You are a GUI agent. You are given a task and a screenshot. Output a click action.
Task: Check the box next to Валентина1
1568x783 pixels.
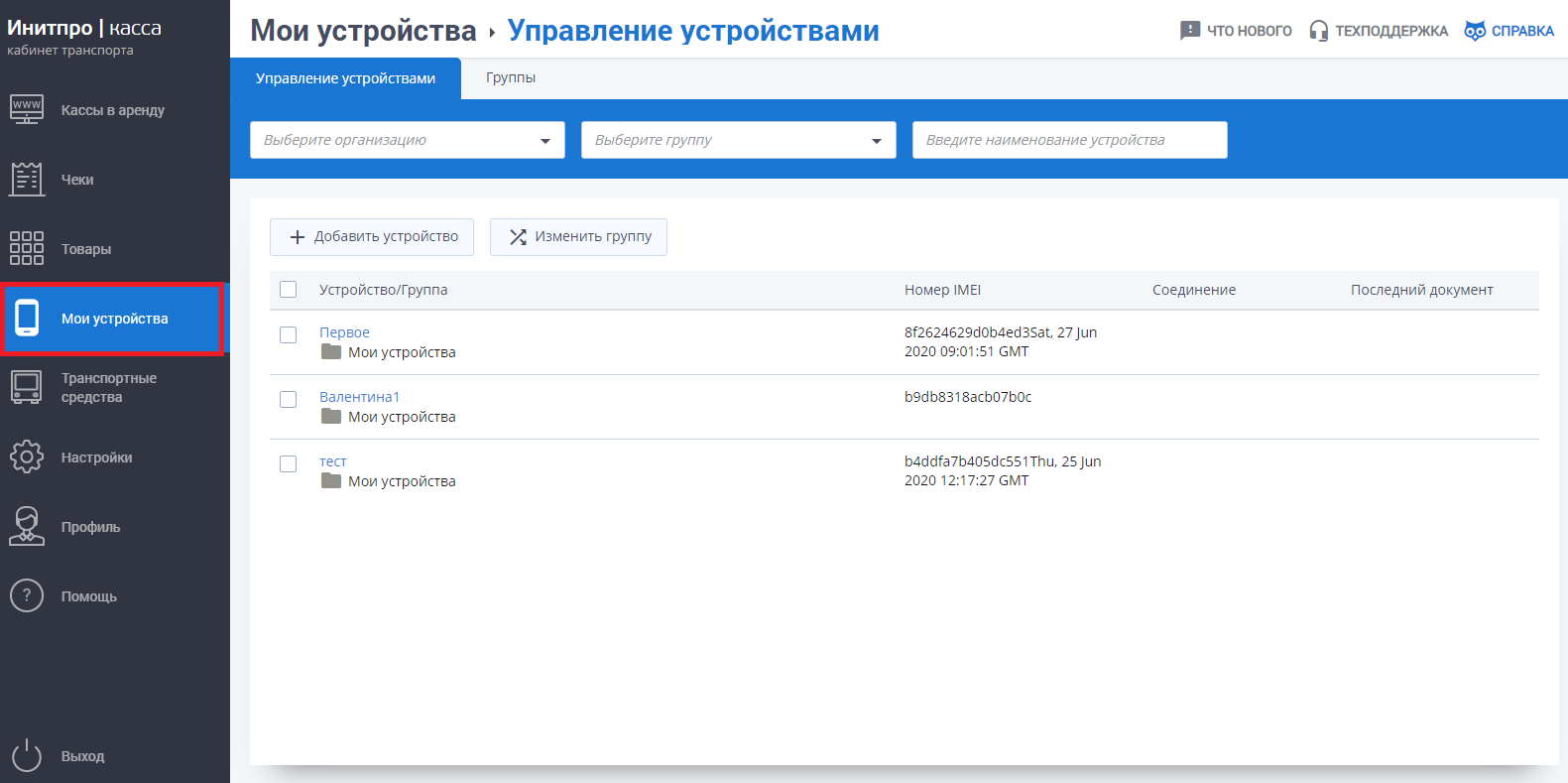(289, 399)
